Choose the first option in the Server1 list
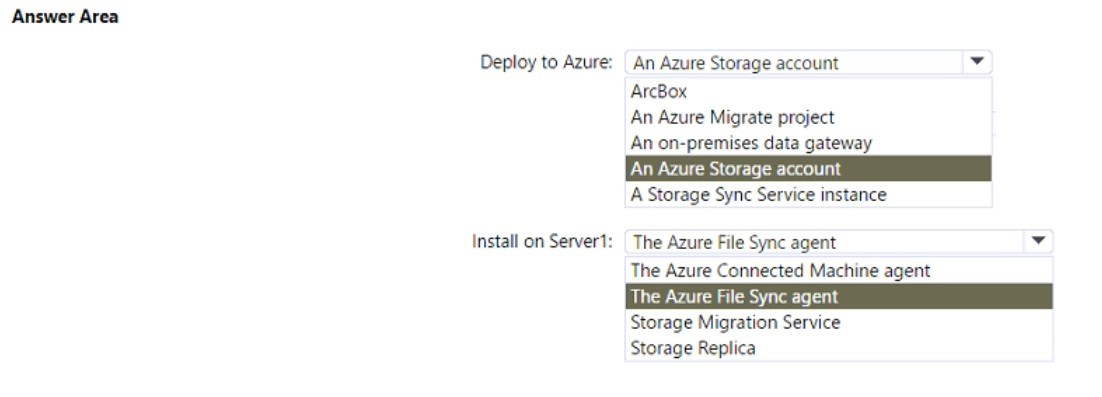The width and height of the screenshot is (1102, 397). pos(839,271)
